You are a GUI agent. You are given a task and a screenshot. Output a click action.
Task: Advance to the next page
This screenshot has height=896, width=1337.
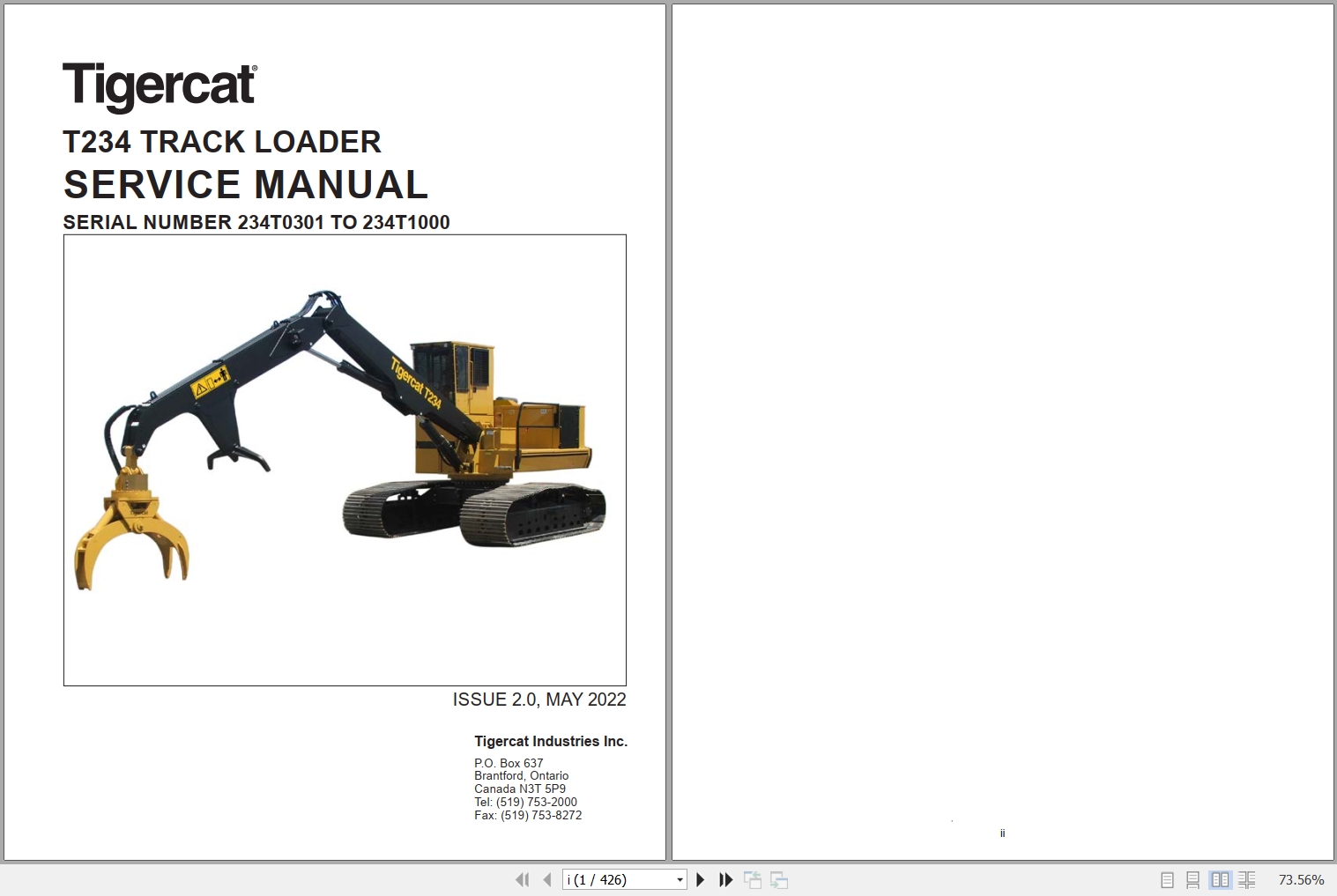tap(700, 879)
